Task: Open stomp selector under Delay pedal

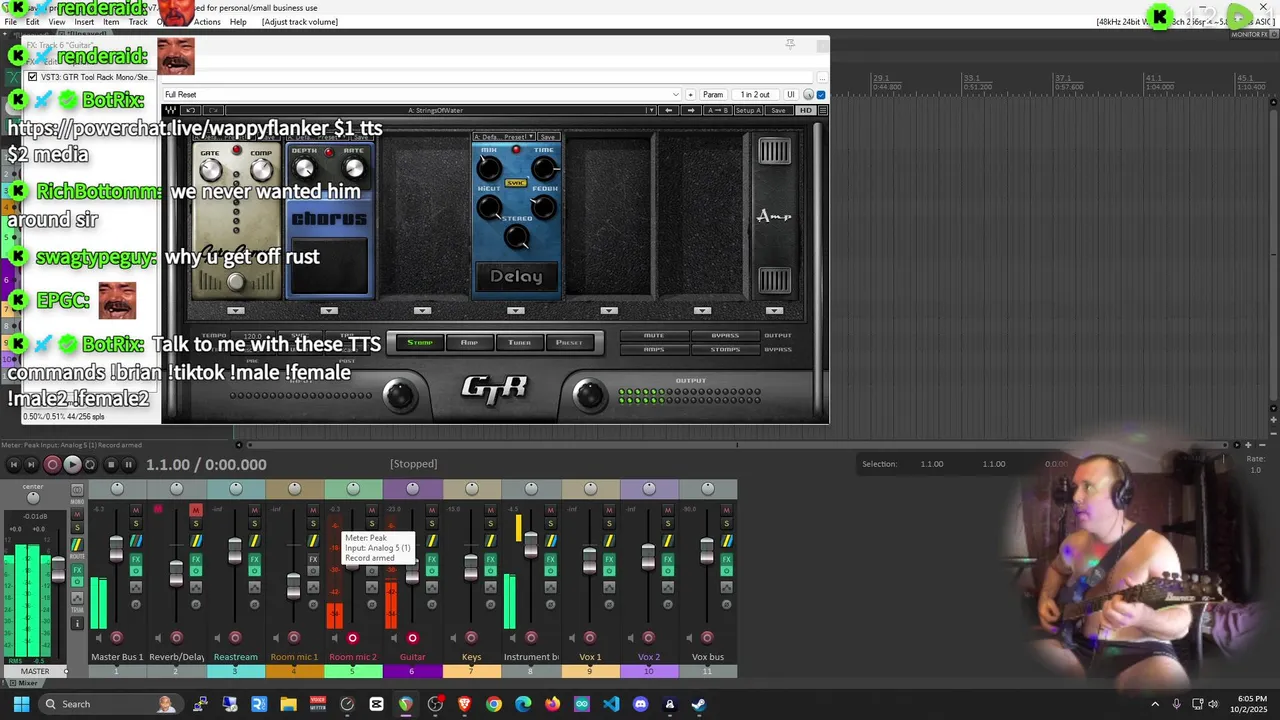Action: tap(516, 310)
